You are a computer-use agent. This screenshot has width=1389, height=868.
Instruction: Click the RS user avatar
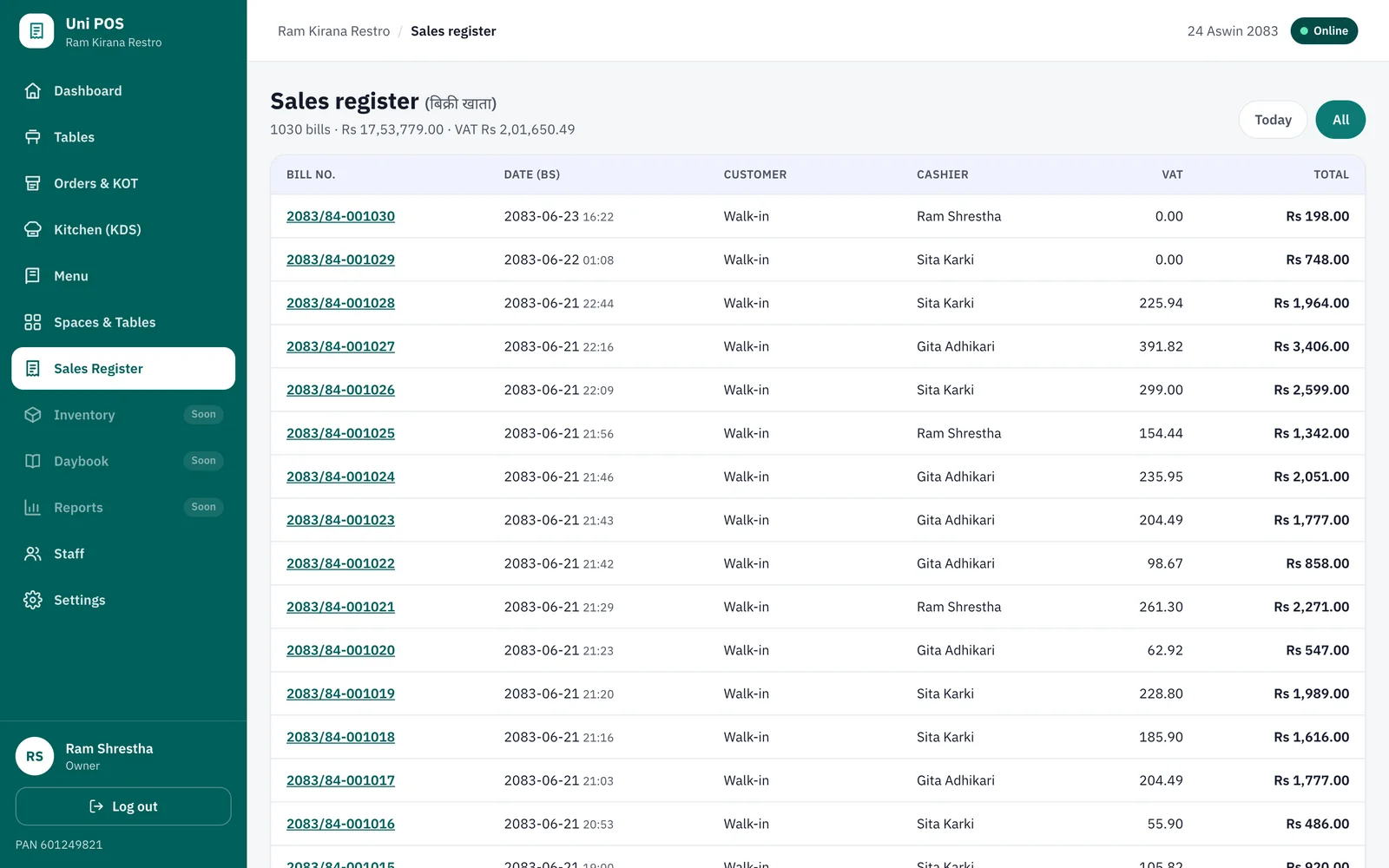coord(35,756)
